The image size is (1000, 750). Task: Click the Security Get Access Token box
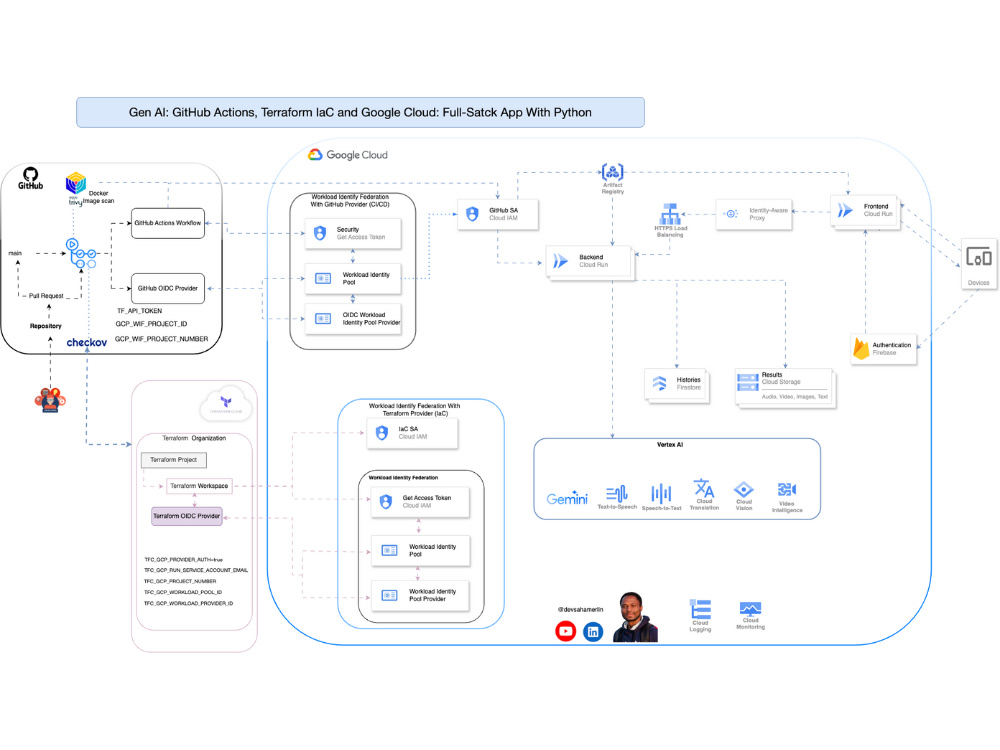click(353, 233)
